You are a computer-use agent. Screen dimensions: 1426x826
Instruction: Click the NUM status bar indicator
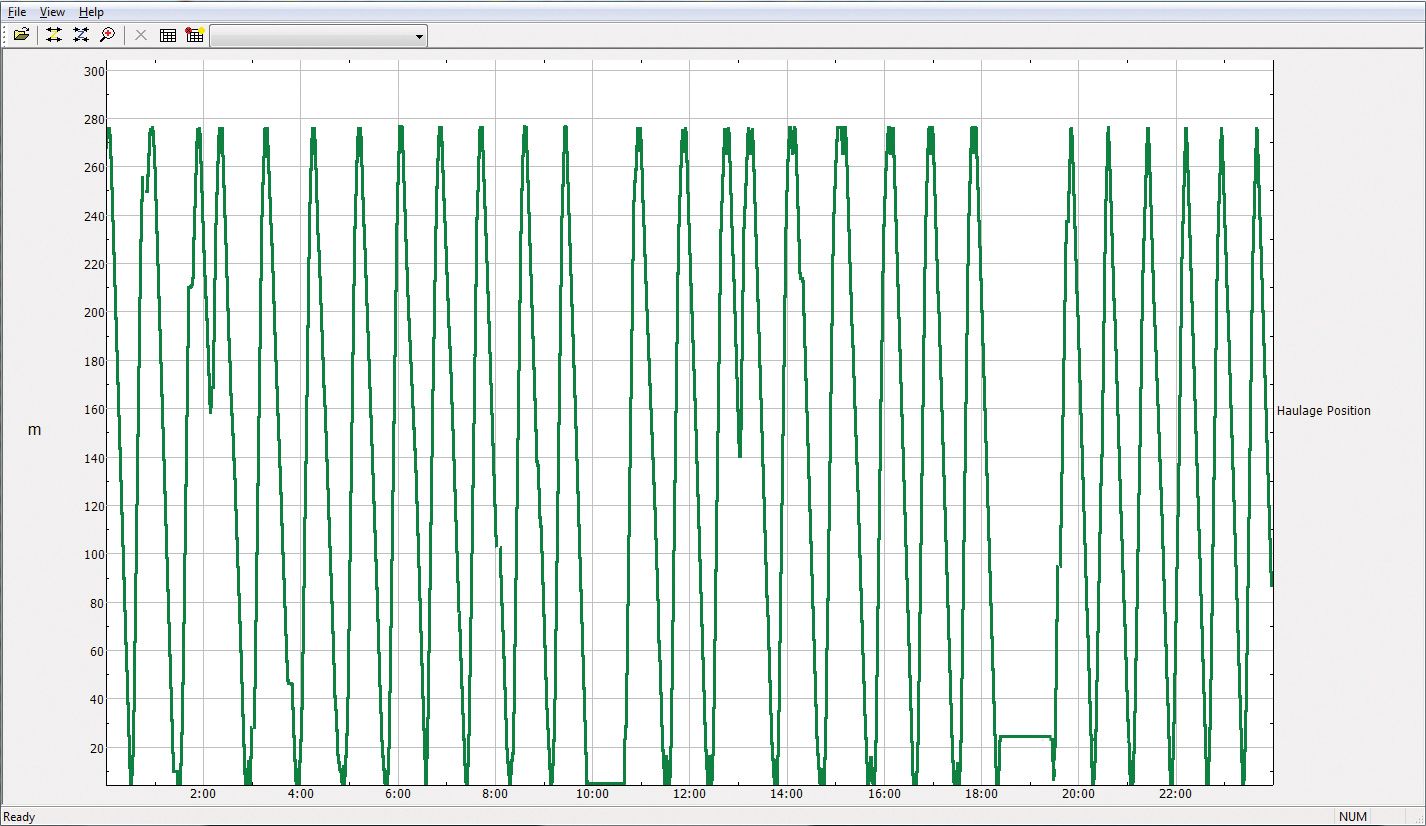point(1353,817)
